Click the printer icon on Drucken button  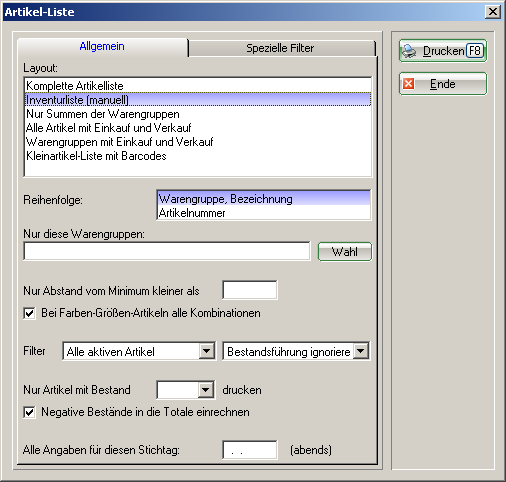pos(409,51)
